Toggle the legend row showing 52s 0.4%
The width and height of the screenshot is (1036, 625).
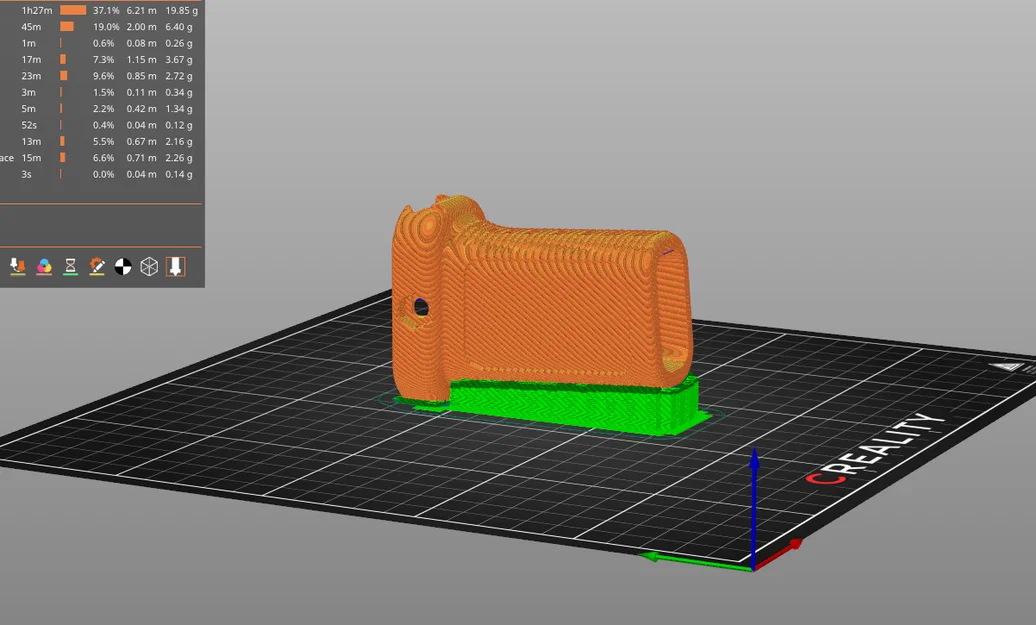(x=100, y=125)
